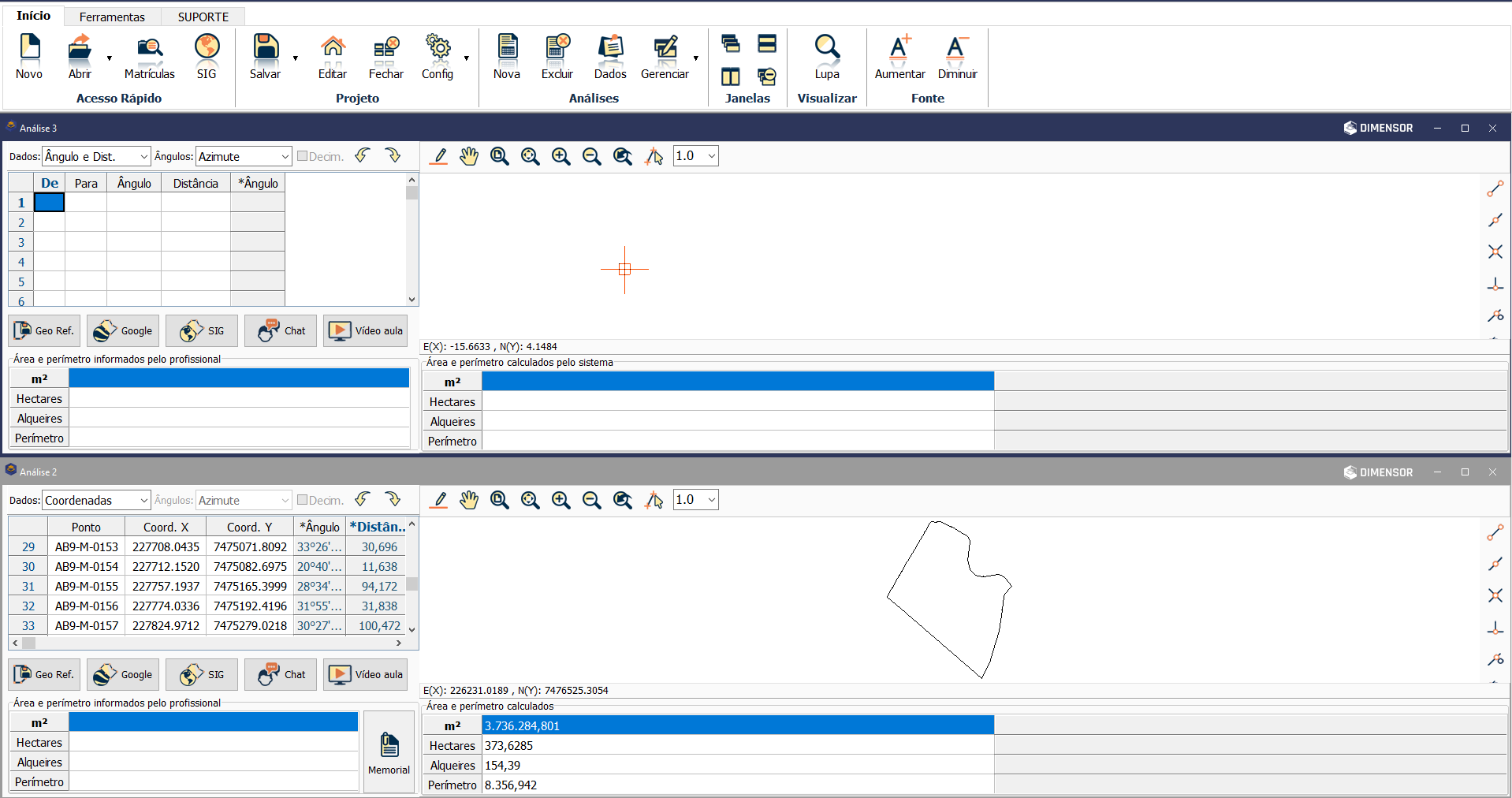Select the pan hand tool in Análise 3
The width and height of the screenshot is (1512, 798).
point(469,156)
